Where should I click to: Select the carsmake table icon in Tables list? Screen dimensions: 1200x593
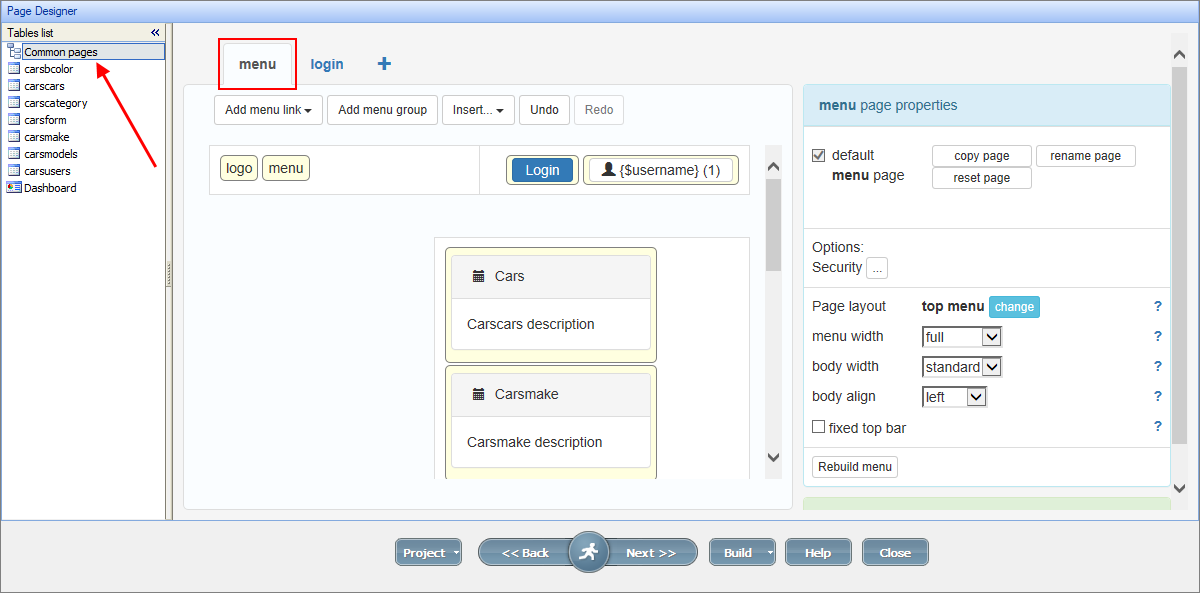[14, 136]
